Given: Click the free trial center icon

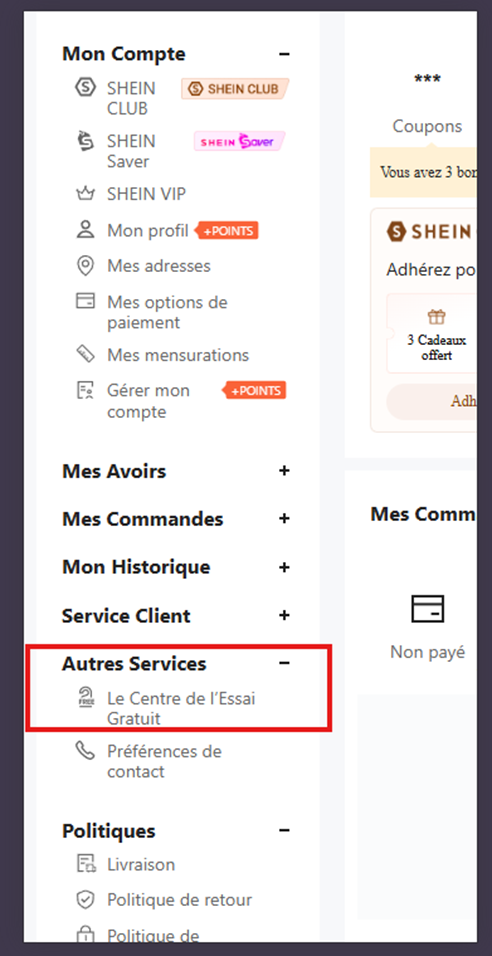Looking at the screenshot, I should pyautogui.click(x=86, y=699).
